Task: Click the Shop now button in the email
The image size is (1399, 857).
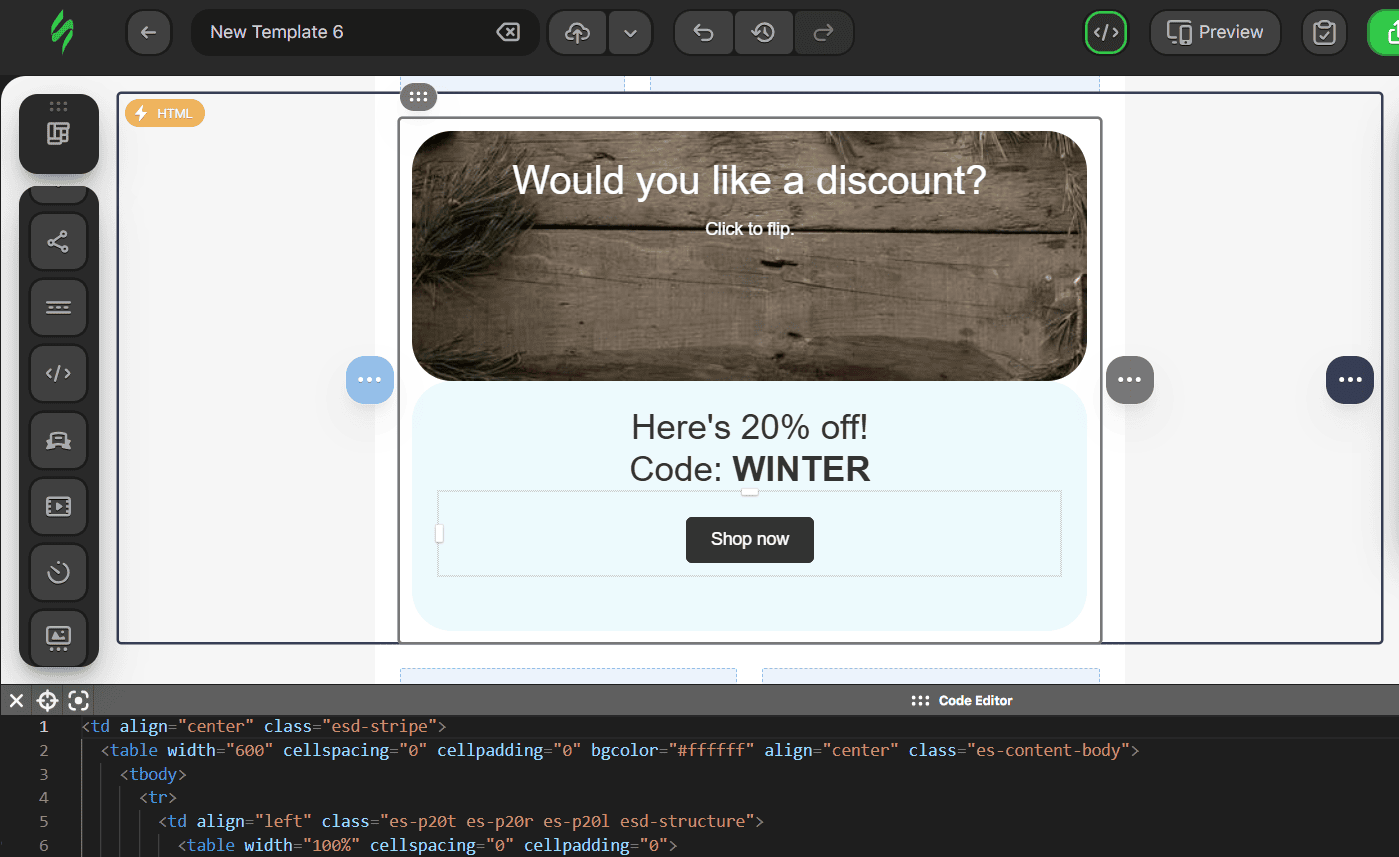Action: 749,539
